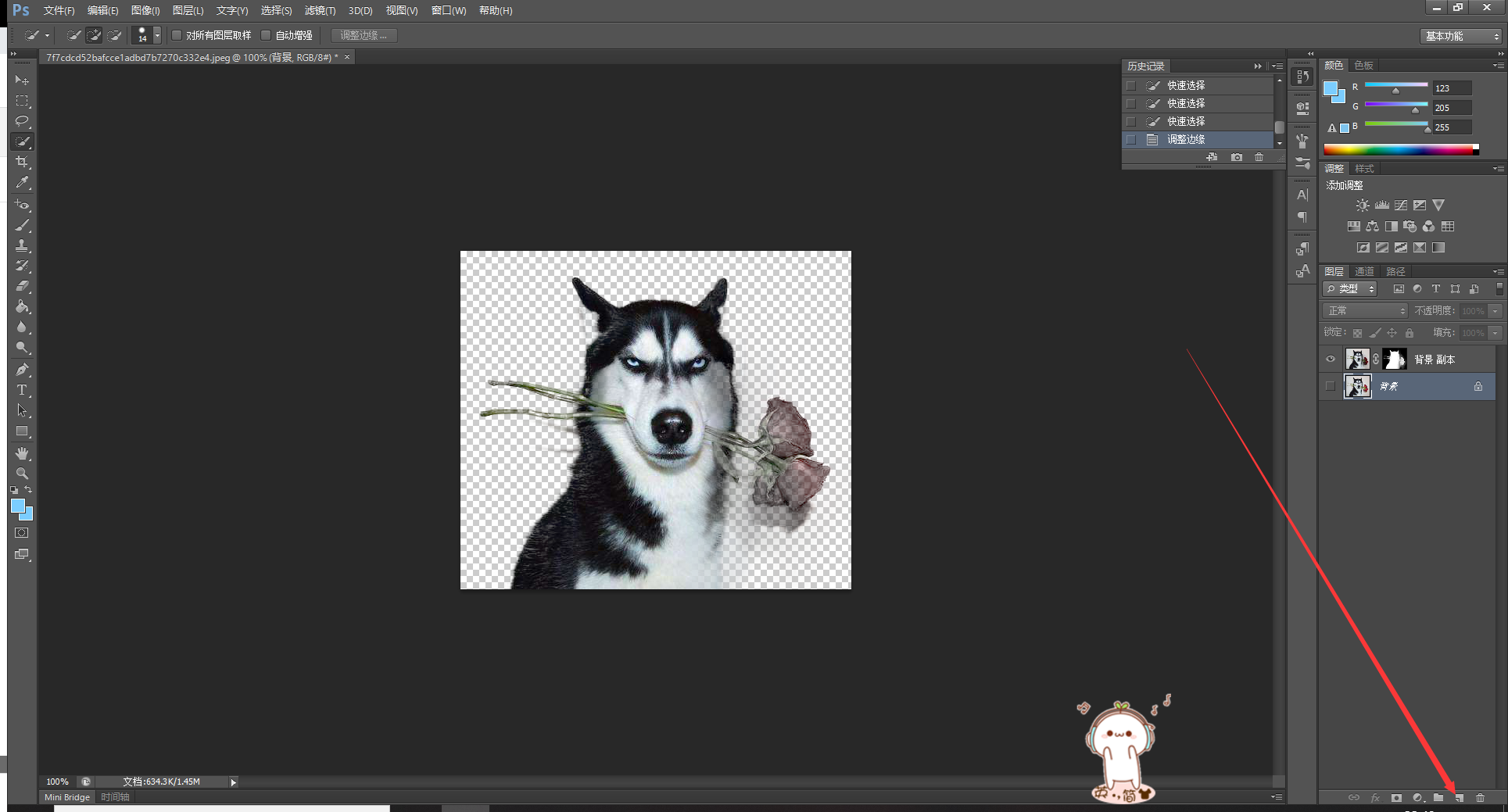The height and width of the screenshot is (812, 1508).
Task: Add a Curves adjustment
Action: coord(1401,206)
